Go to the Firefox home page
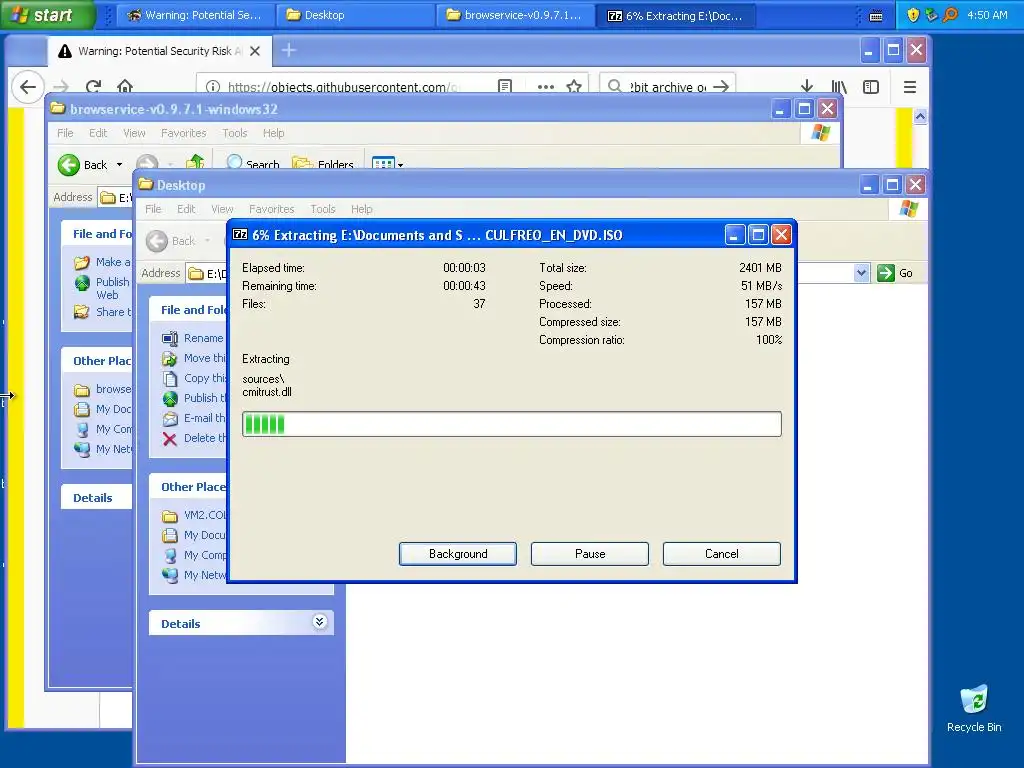This screenshot has width=1024, height=768. click(x=125, y=87)
